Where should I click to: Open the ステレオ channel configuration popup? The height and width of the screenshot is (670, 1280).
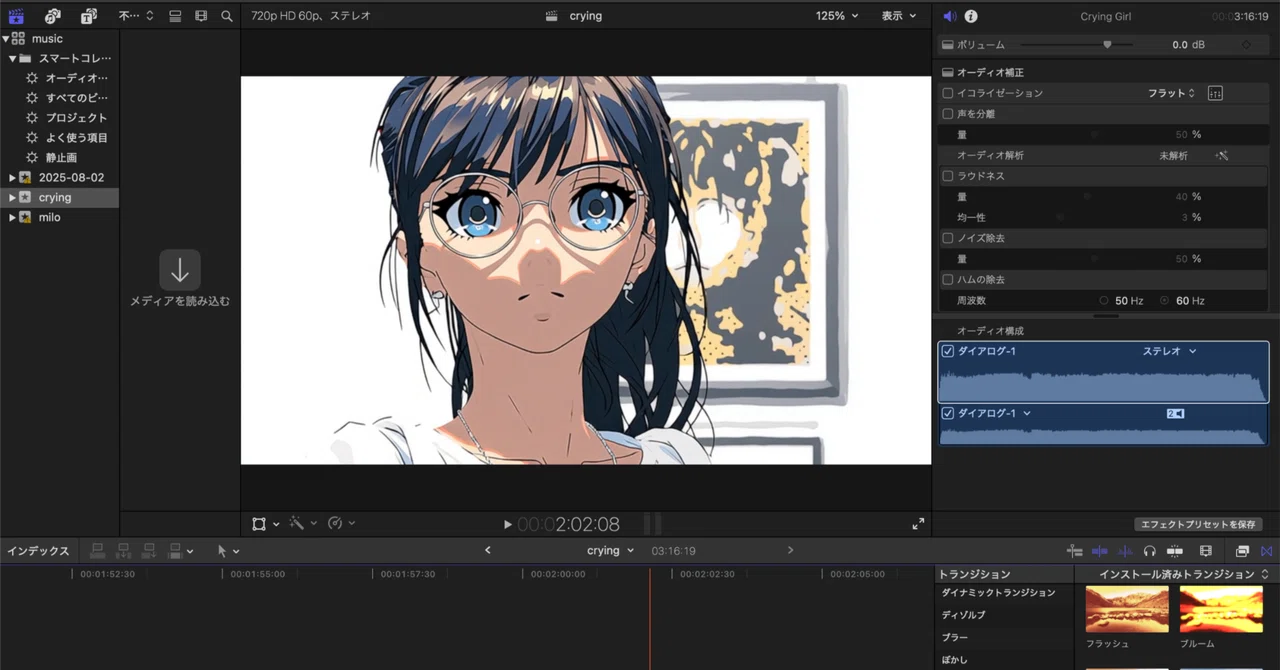tap(1169, 352)
